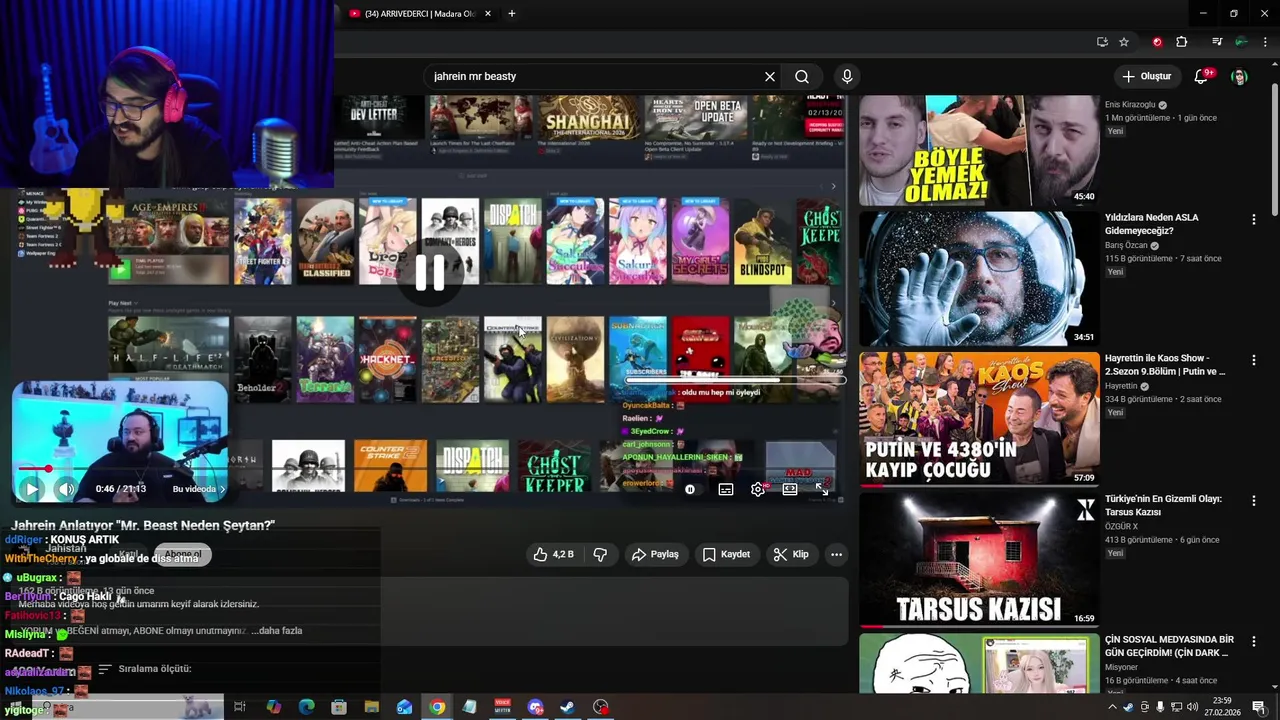Play the video with play button

point(30,489)
